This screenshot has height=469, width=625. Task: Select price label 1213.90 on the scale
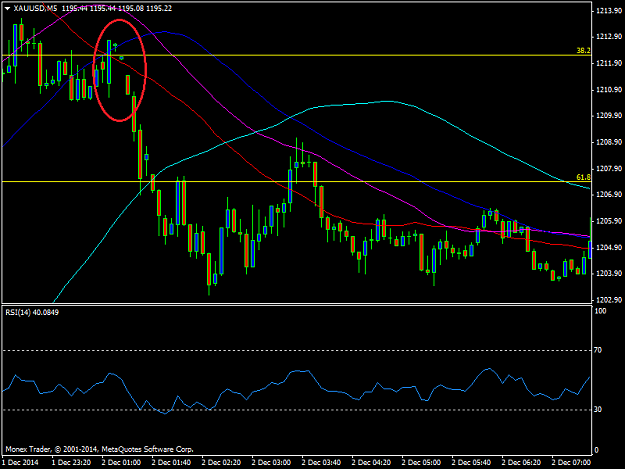click(x=609, y=11)
